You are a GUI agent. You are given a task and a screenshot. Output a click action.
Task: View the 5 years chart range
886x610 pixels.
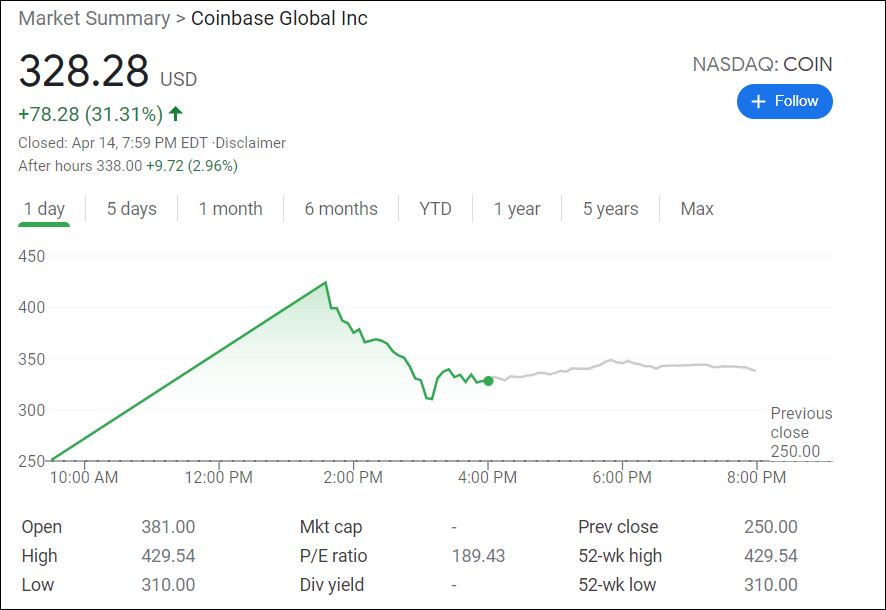(x=610, y=209)
